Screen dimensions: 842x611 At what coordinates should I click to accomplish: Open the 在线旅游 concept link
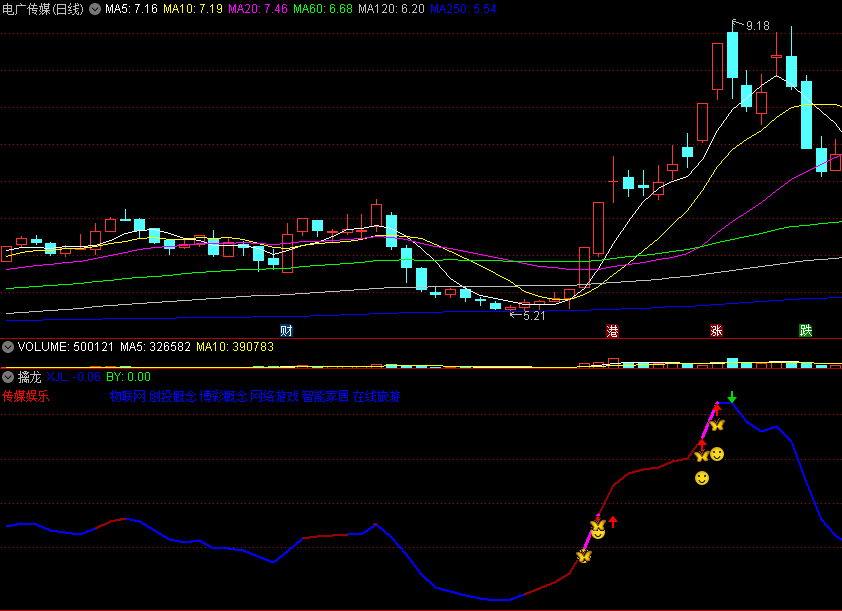click(x=376, y=396)
